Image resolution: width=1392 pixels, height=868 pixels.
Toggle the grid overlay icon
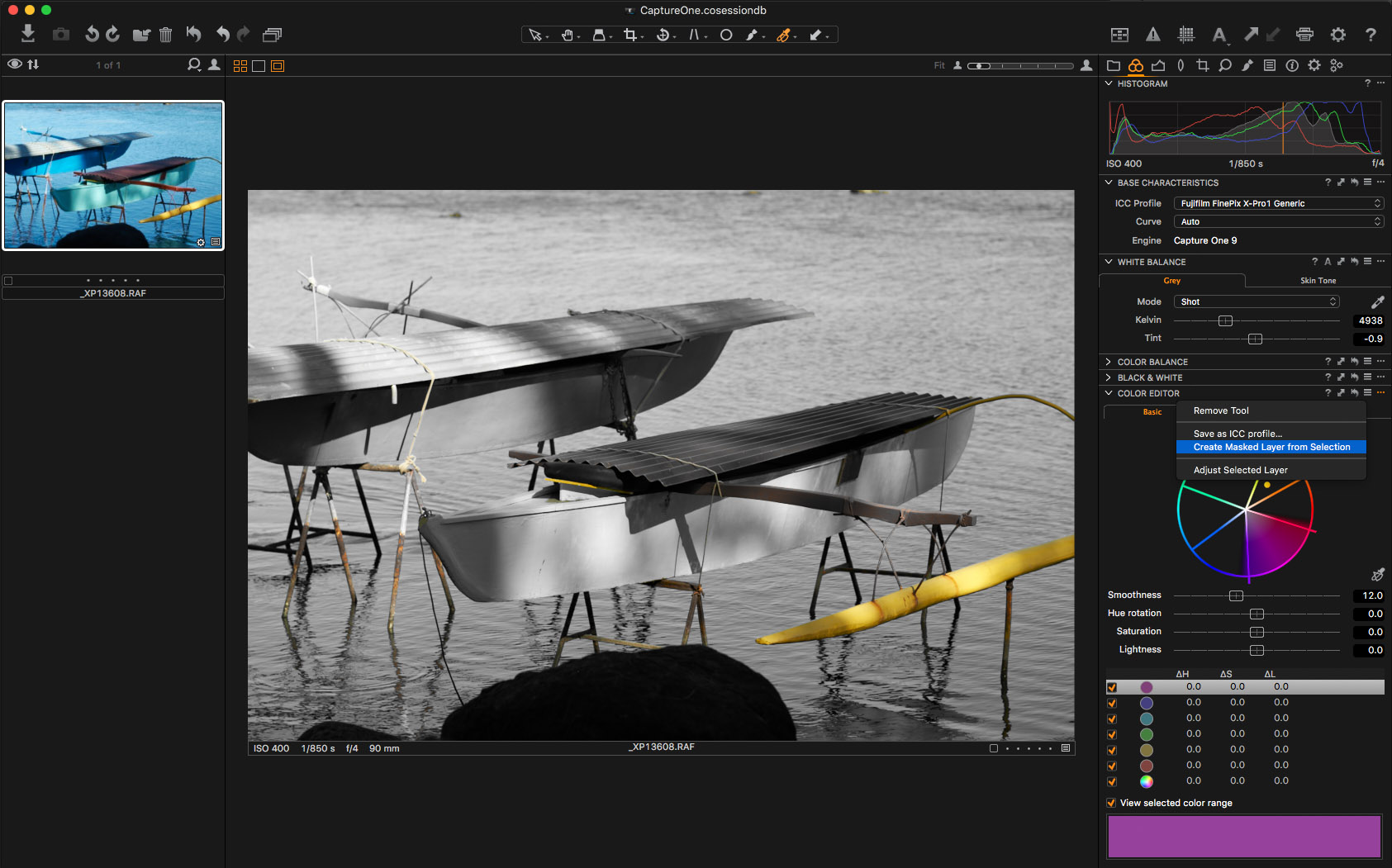1186,35
